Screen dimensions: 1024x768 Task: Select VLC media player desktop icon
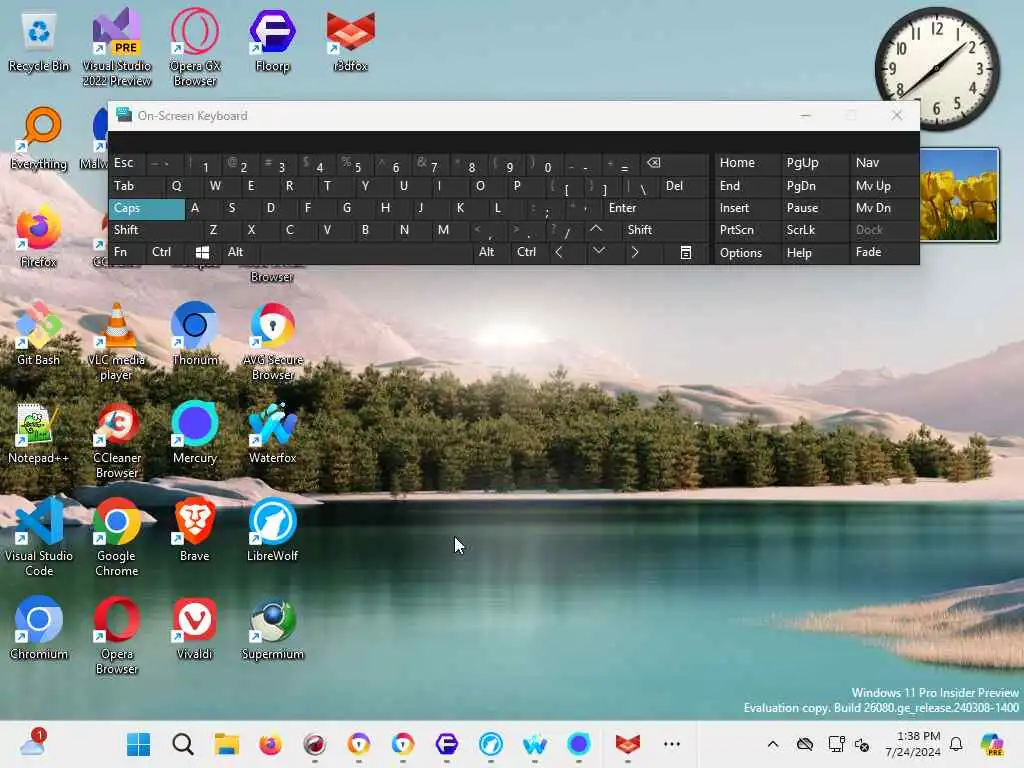116,343
